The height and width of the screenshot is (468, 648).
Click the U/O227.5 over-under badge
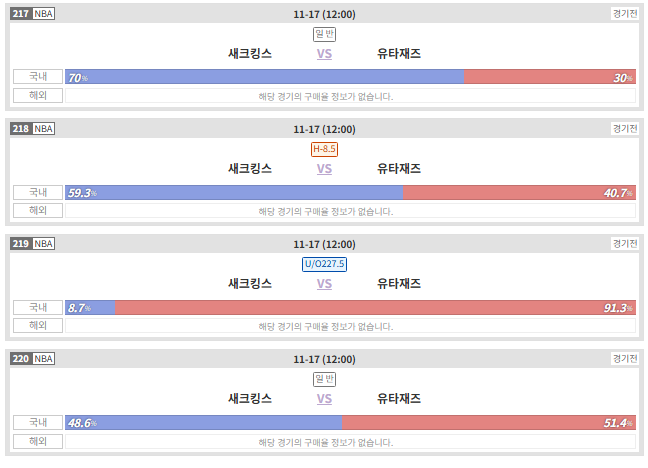click(324, 264)
